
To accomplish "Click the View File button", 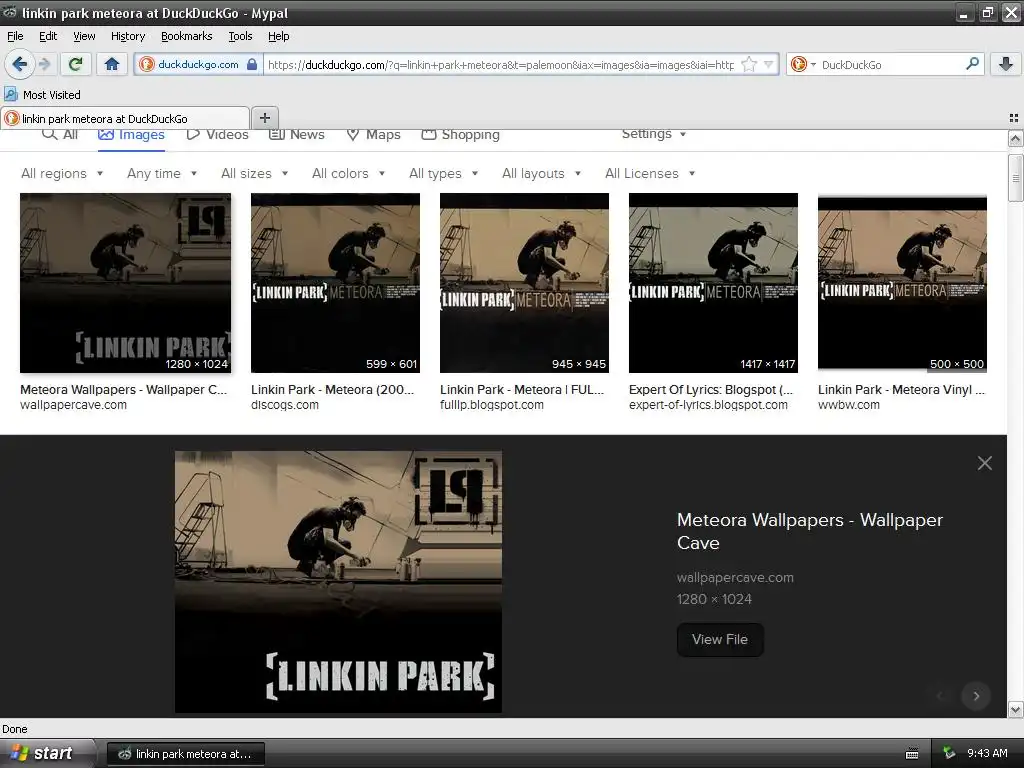I will pyautogui.click(x=720, y=639).
